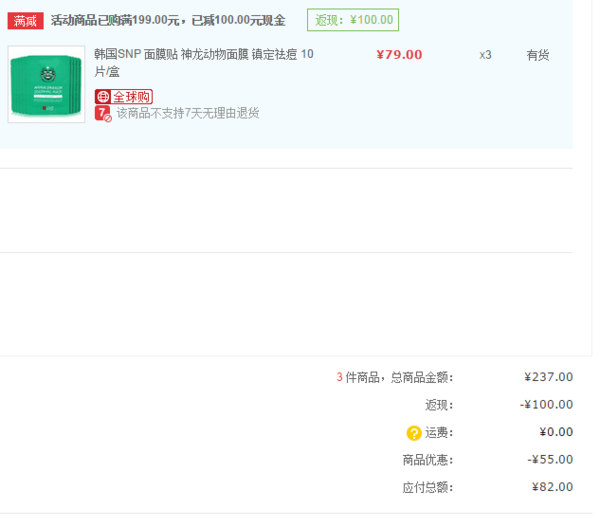
Task: Click the ¥0.00 shipping fee value
Action: pyautogui.click(x=555, y=433)
